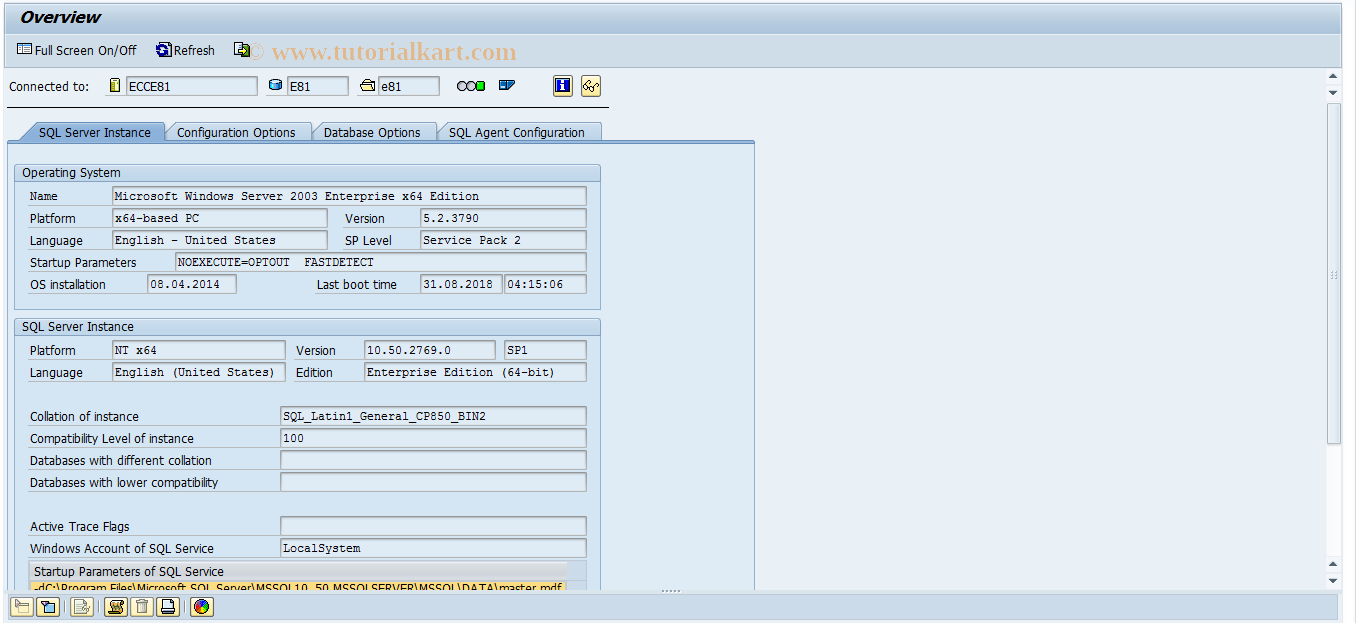Viewport: 1356px width, 623px height.
Task: Click the green traffic light status icon
Action: (x=471, y=86)
